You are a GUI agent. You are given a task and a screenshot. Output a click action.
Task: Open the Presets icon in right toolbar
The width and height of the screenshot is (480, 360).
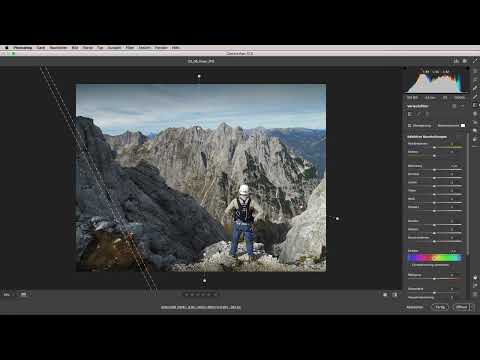475,139
